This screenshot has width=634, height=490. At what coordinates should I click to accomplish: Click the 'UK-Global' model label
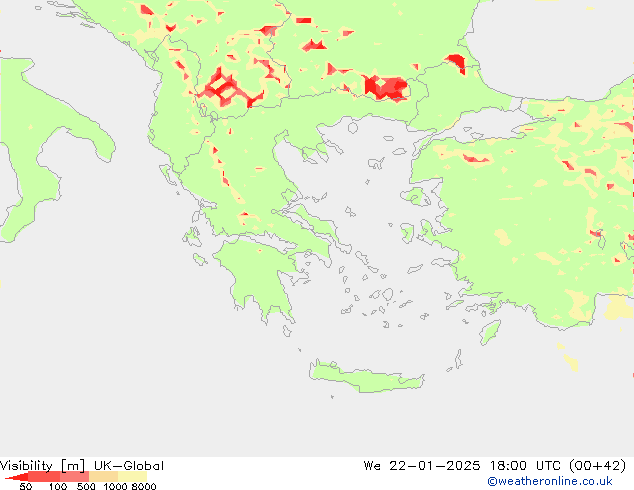(129, 466)
